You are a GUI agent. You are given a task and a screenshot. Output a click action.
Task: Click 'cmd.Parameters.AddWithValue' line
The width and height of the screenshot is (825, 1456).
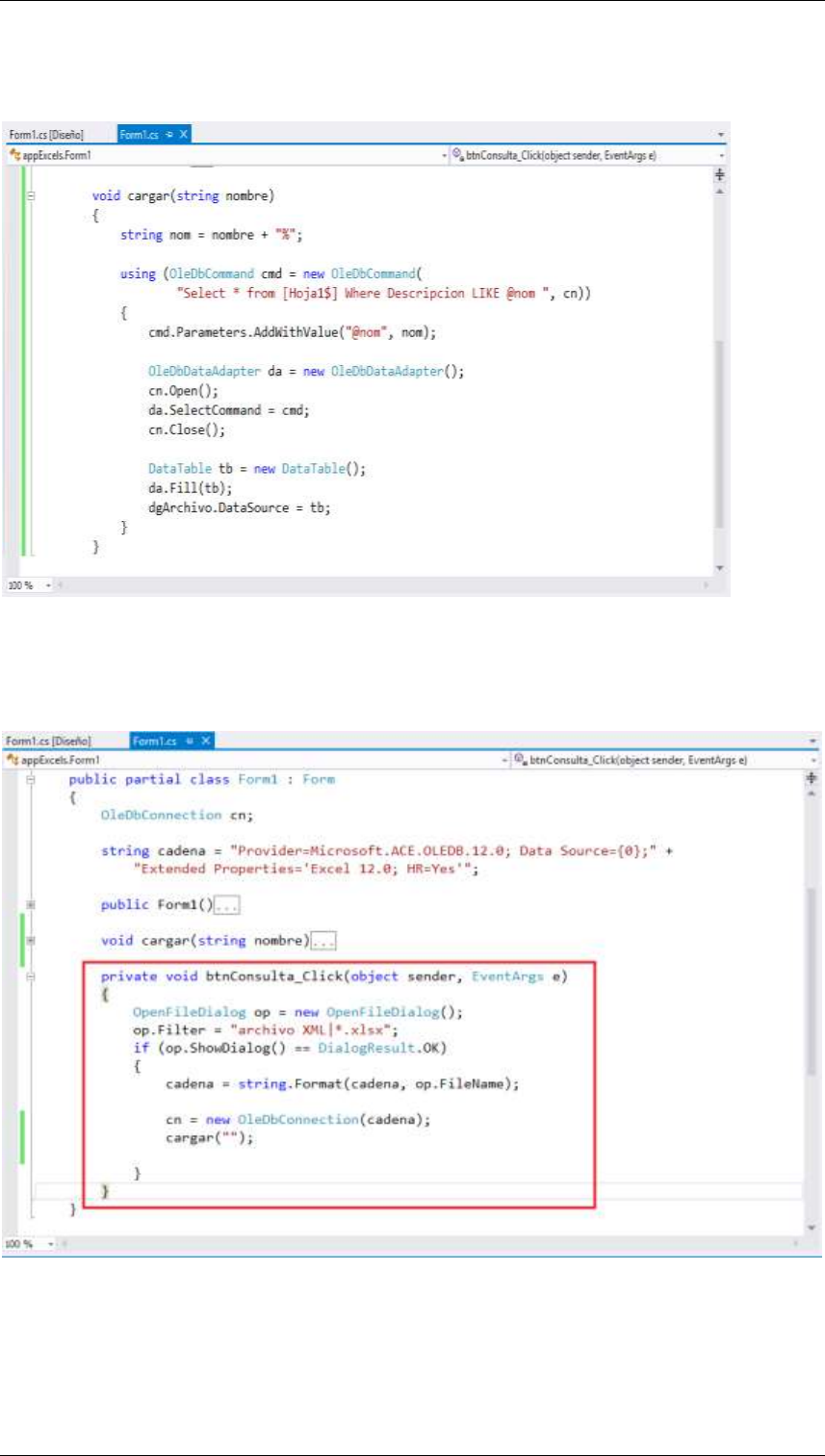click(292, 332)
